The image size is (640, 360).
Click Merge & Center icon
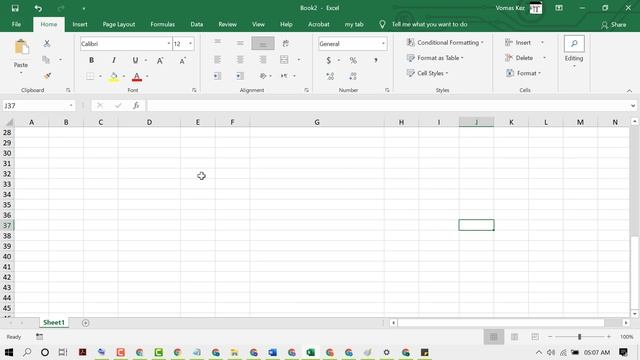[284, 60]
